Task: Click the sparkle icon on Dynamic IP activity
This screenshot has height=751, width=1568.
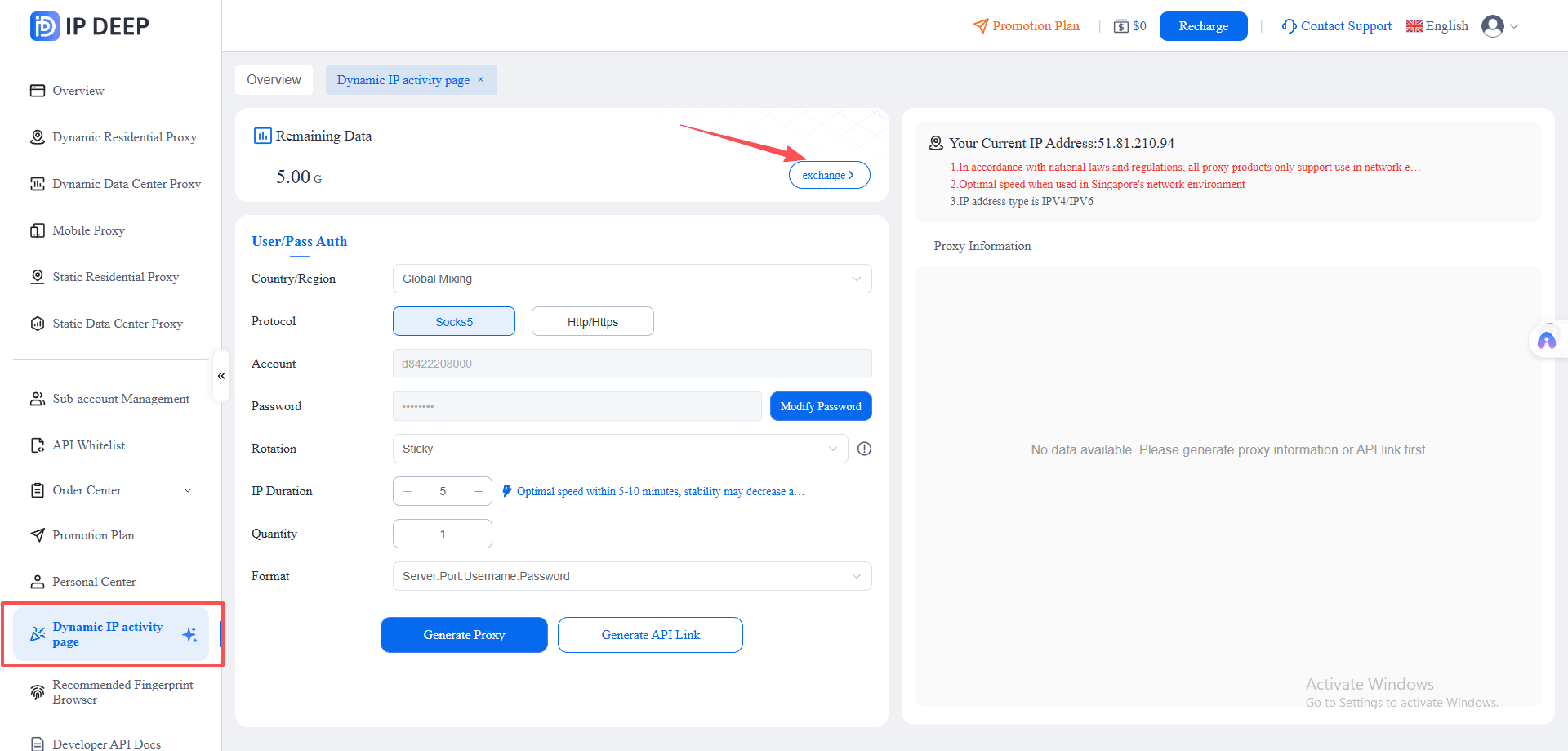Action: [189, 634]
